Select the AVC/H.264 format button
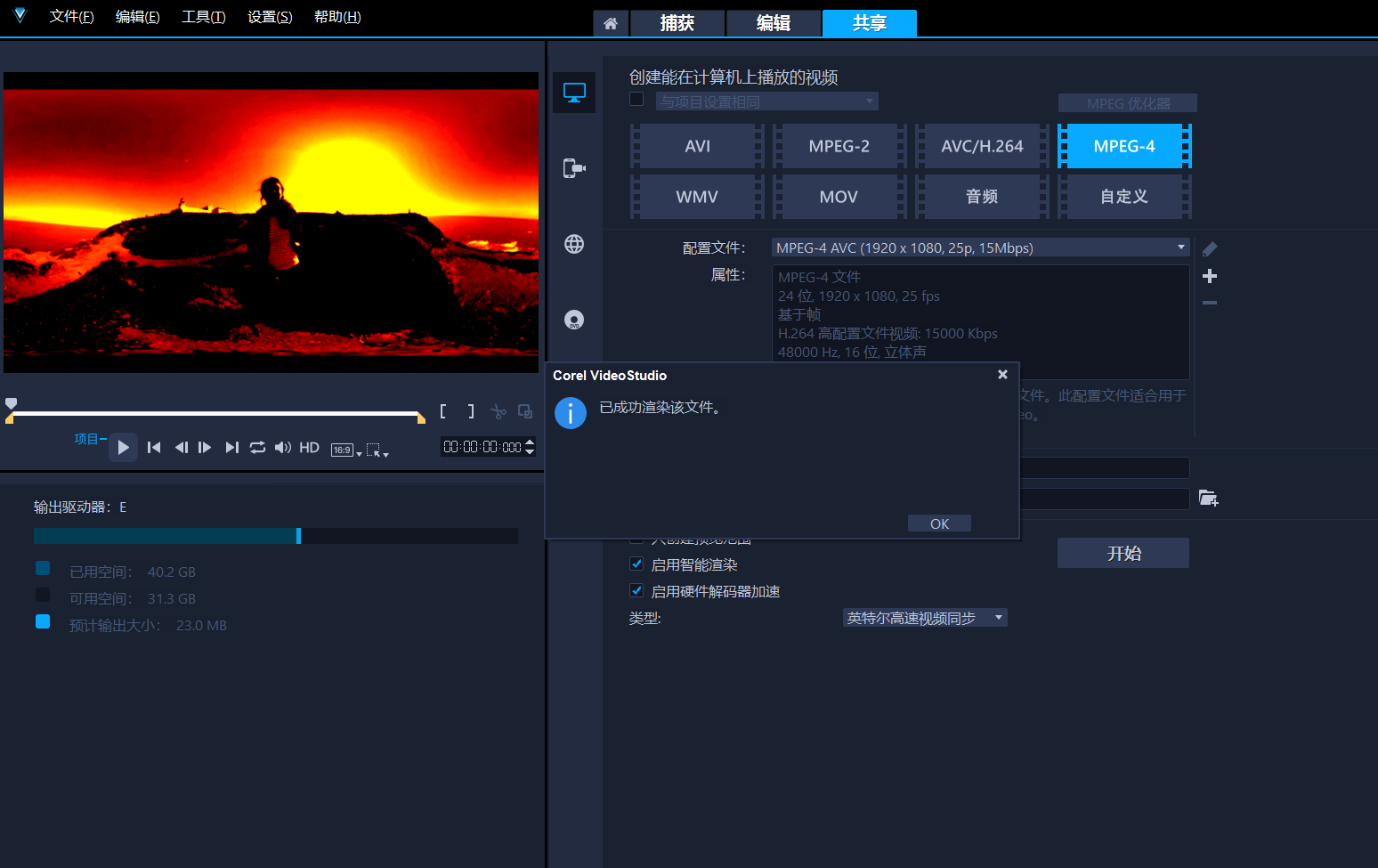Image resolution: width=1378 pixels, height=868 pixels. point(982,146)
